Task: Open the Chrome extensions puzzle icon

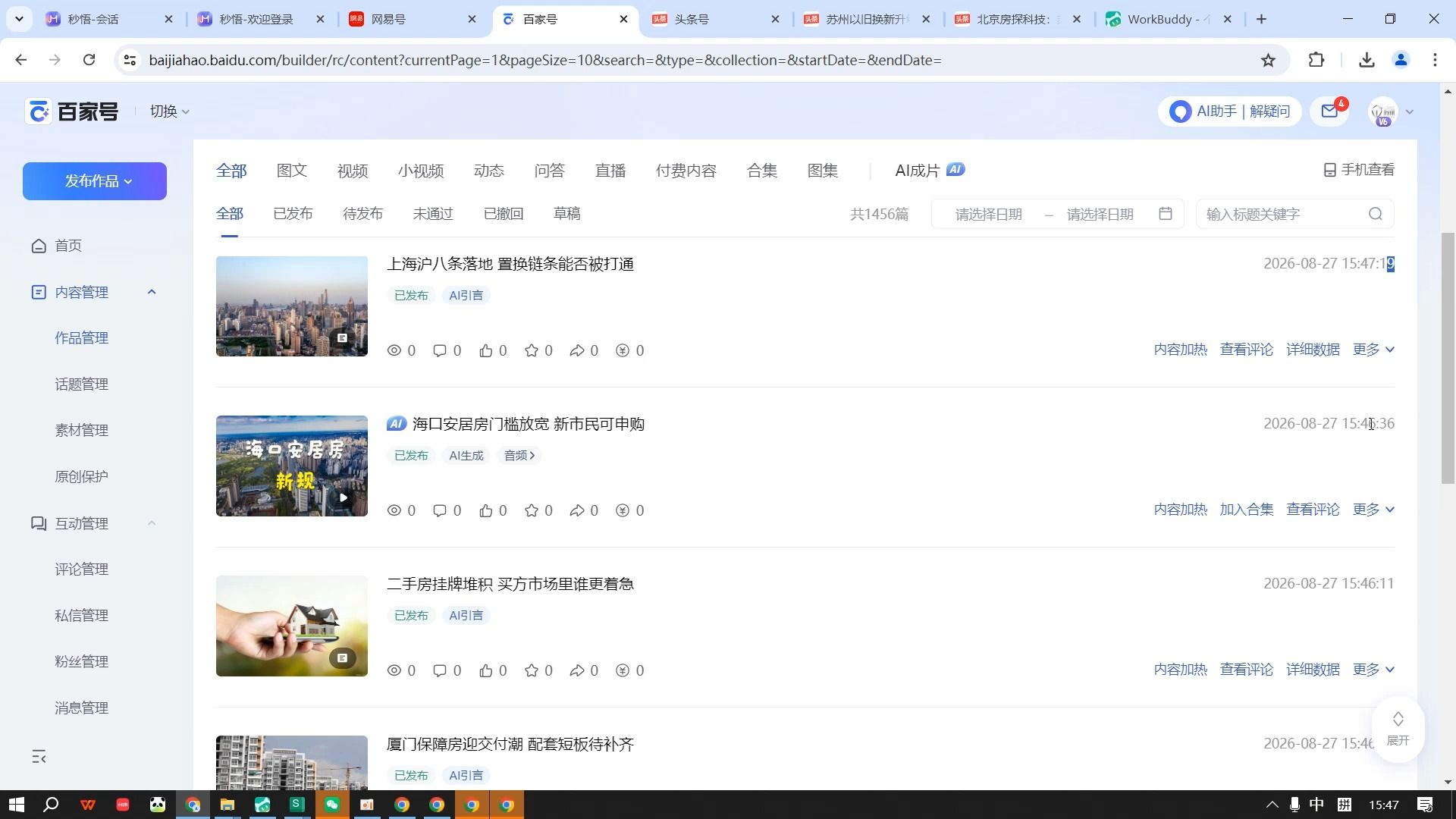Action: click(x=1316, y=60)
